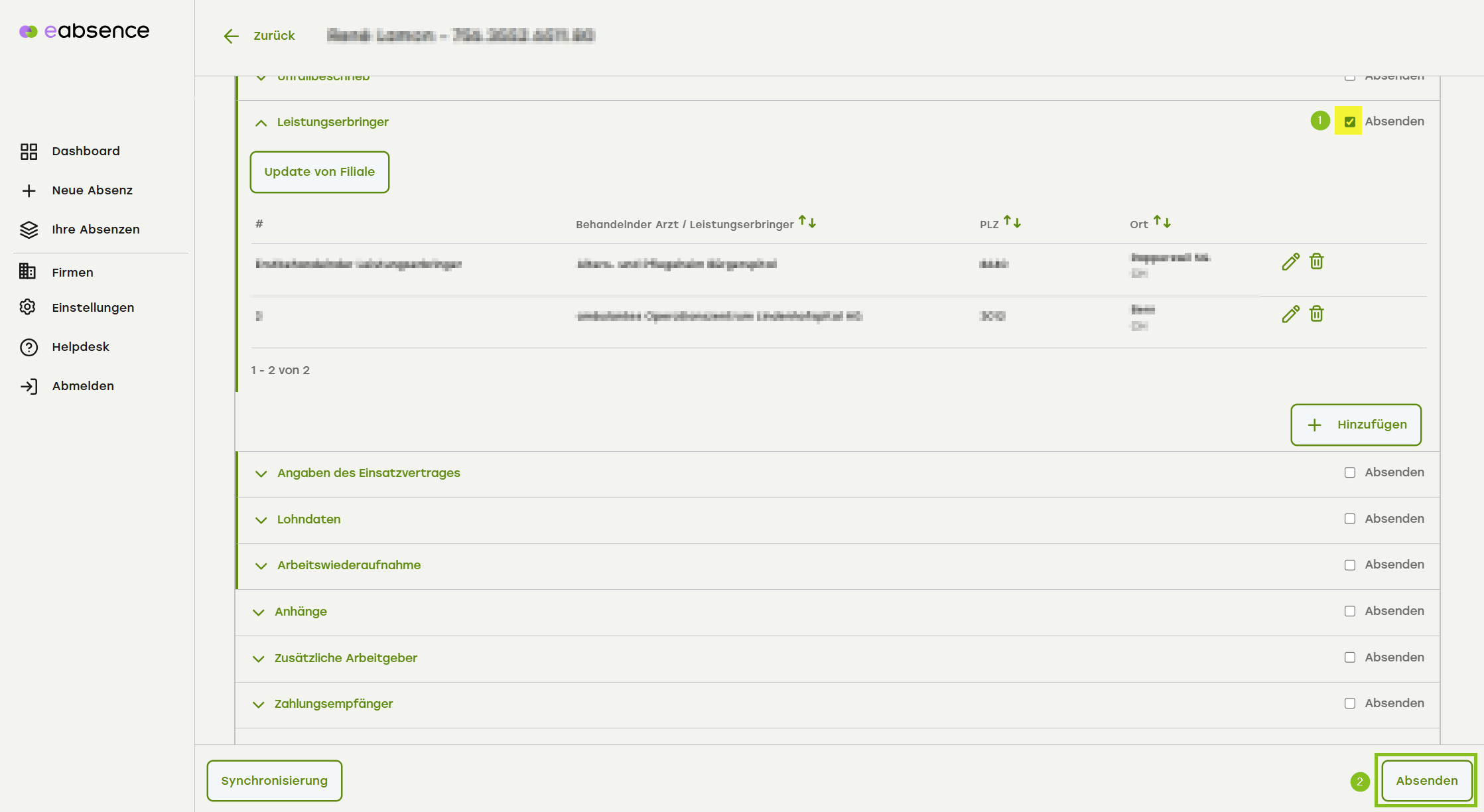The width and height of the screenshot is (1484, 812).
Task: Open Dashboard in the sidebar
Action: point(86,151)
